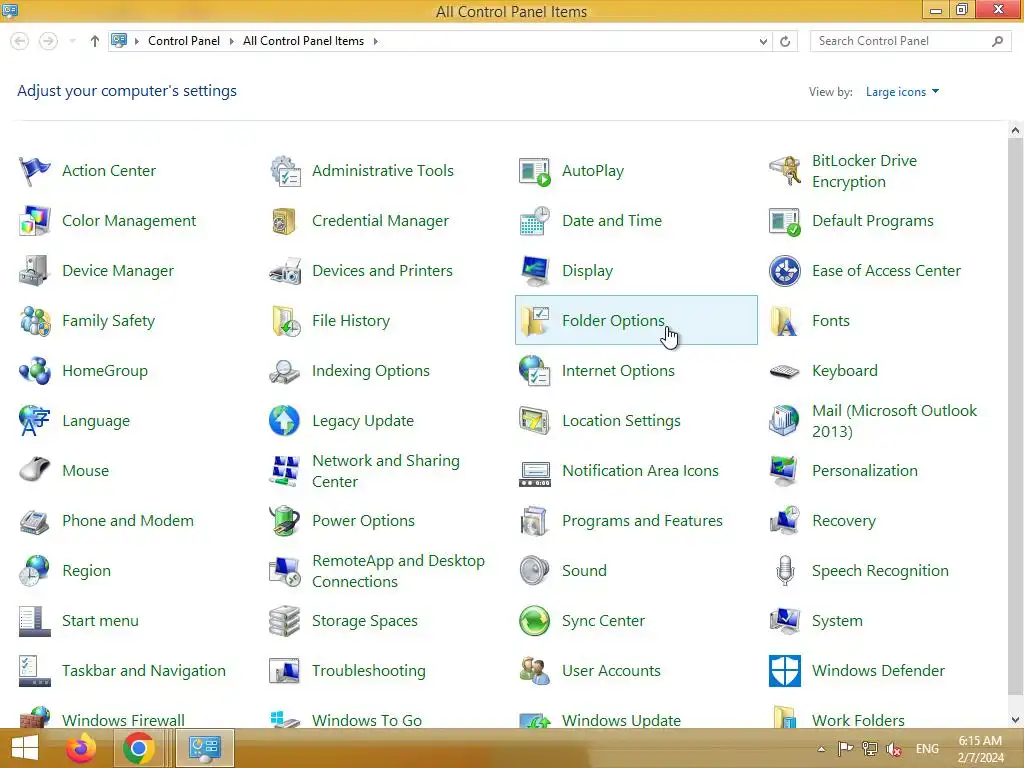Open the System link
The height and width of the screenshot is (768, 1024).
[837, 620]
